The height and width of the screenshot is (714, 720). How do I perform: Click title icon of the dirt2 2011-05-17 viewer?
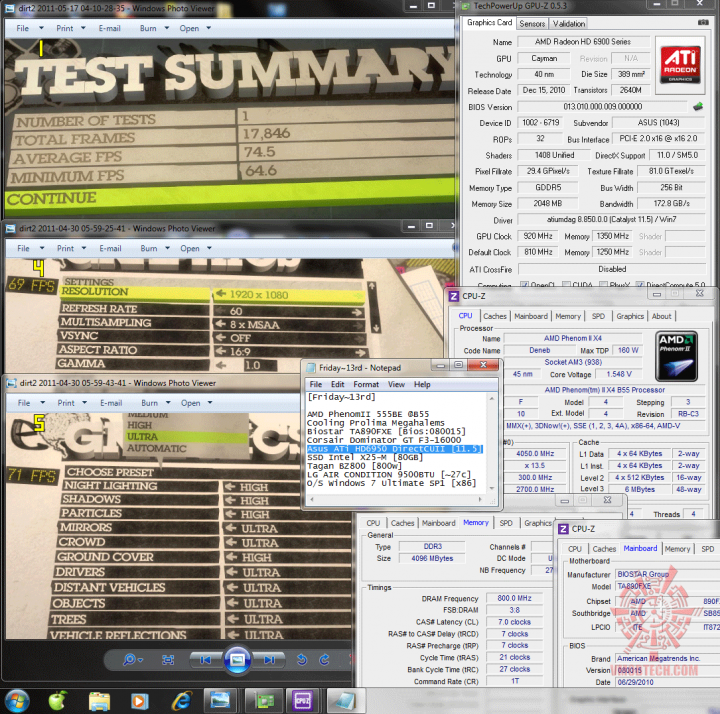[x=10, y=8]
